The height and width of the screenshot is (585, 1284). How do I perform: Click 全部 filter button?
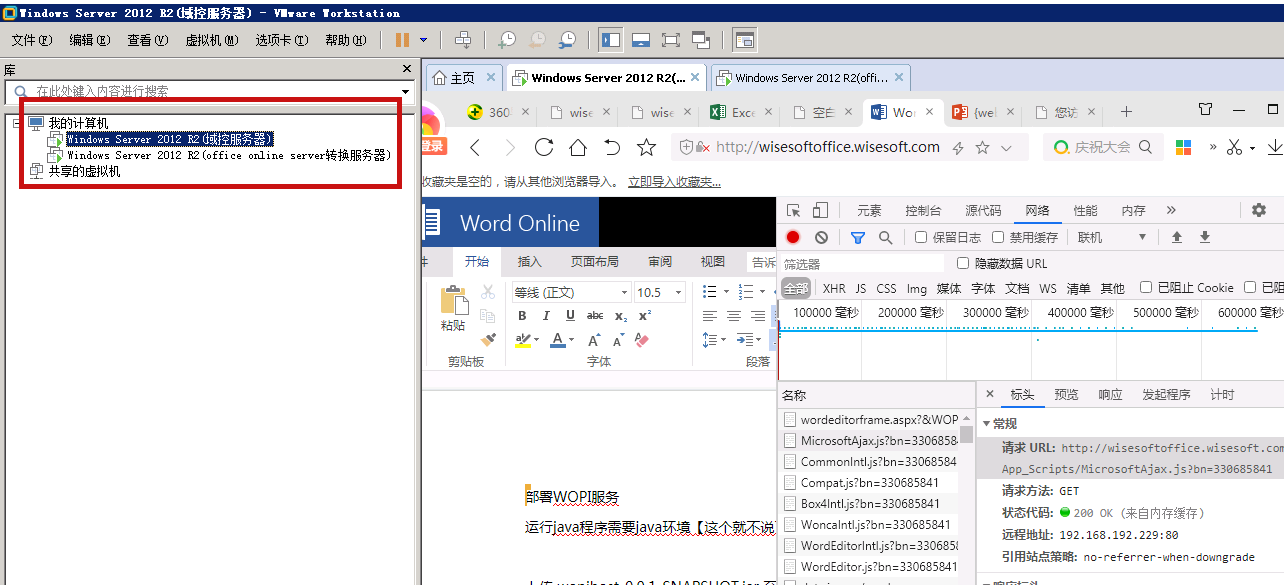click(796, 288)
